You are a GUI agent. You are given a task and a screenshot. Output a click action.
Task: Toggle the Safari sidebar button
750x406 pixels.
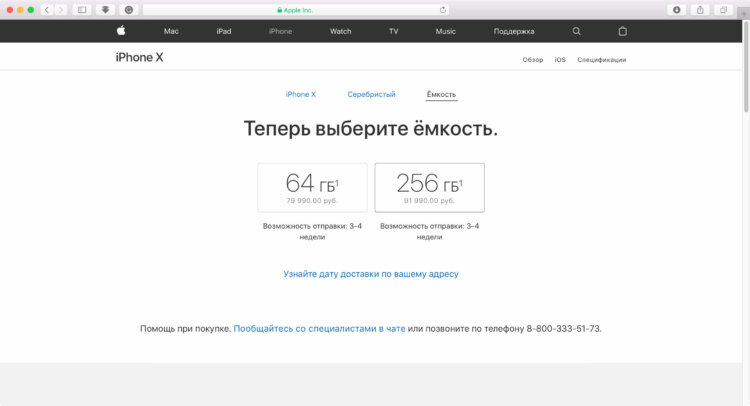click(x=82, y=10)
